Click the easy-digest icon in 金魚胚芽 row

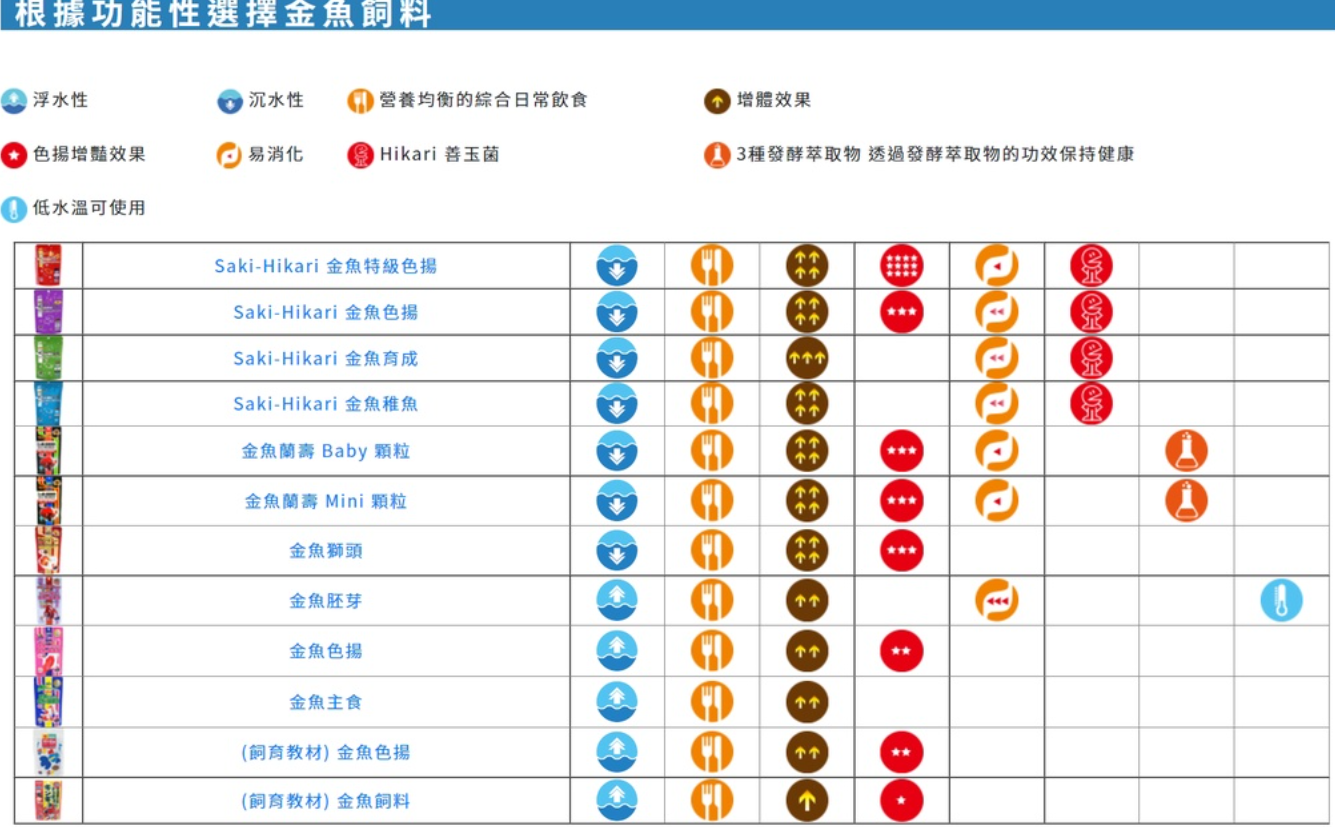[996, 601]
